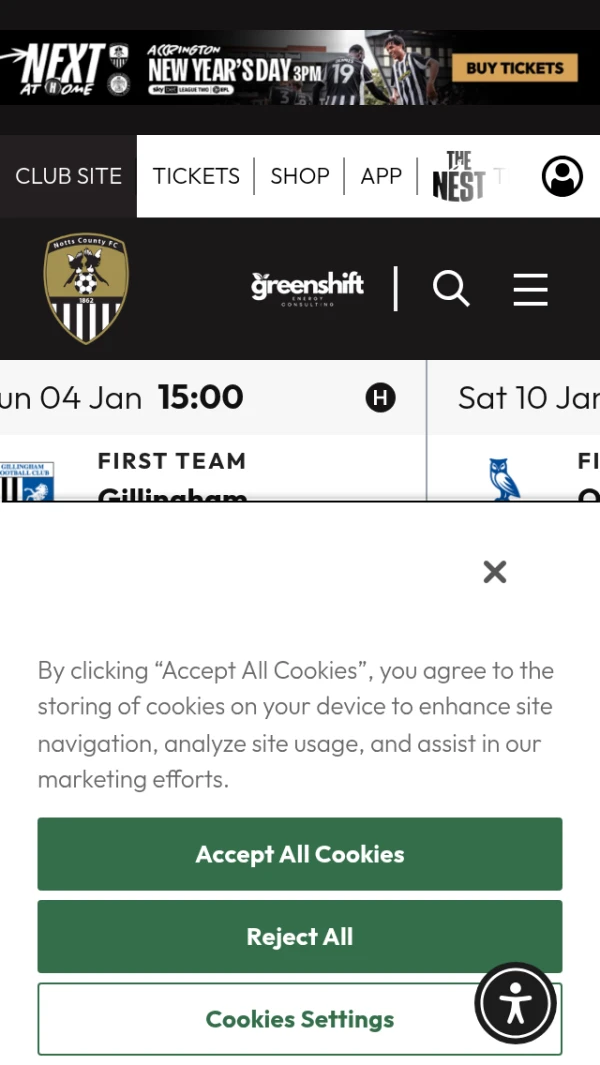Click the owl club badge

pos(505,480)
